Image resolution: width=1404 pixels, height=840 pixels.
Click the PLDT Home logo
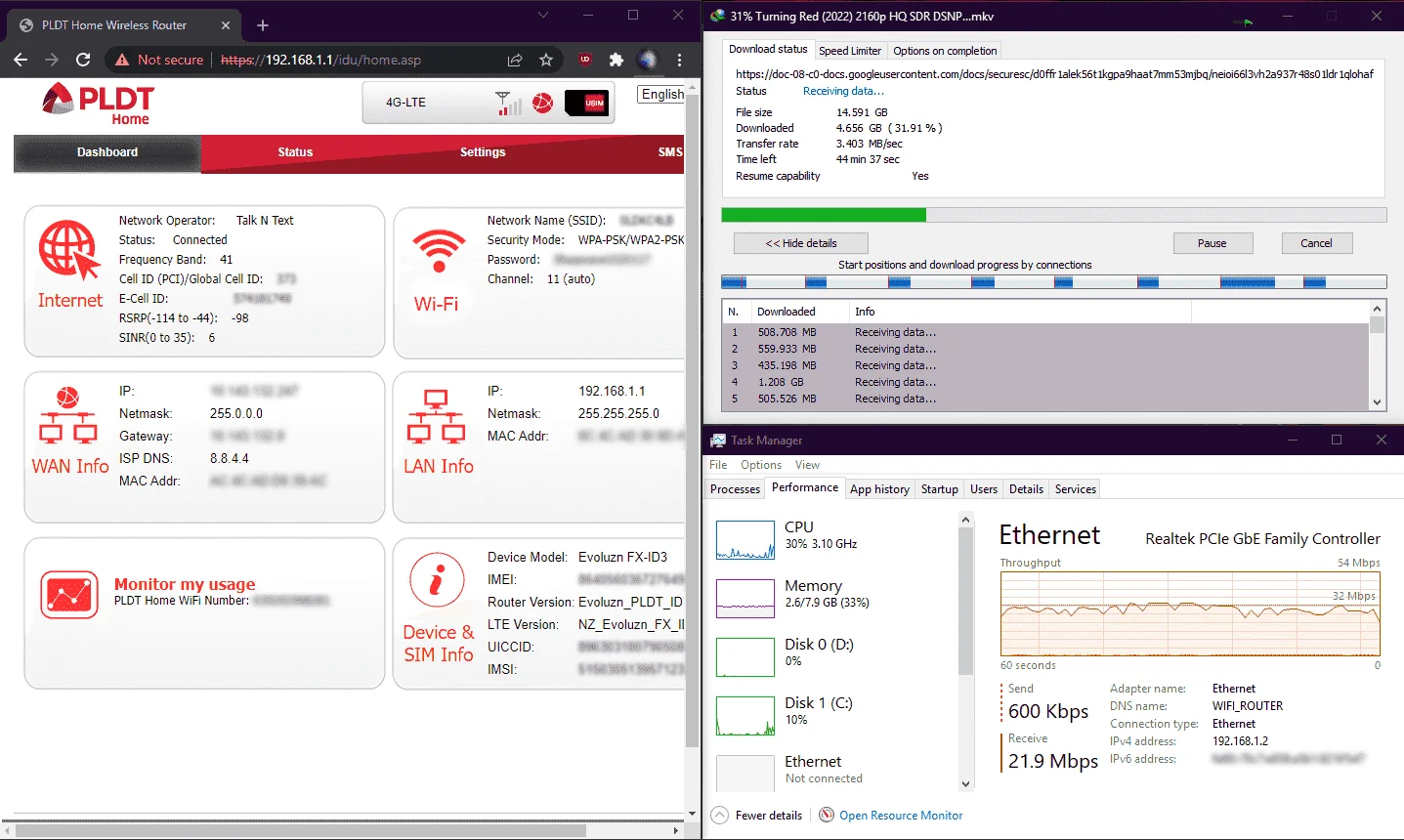98,105
